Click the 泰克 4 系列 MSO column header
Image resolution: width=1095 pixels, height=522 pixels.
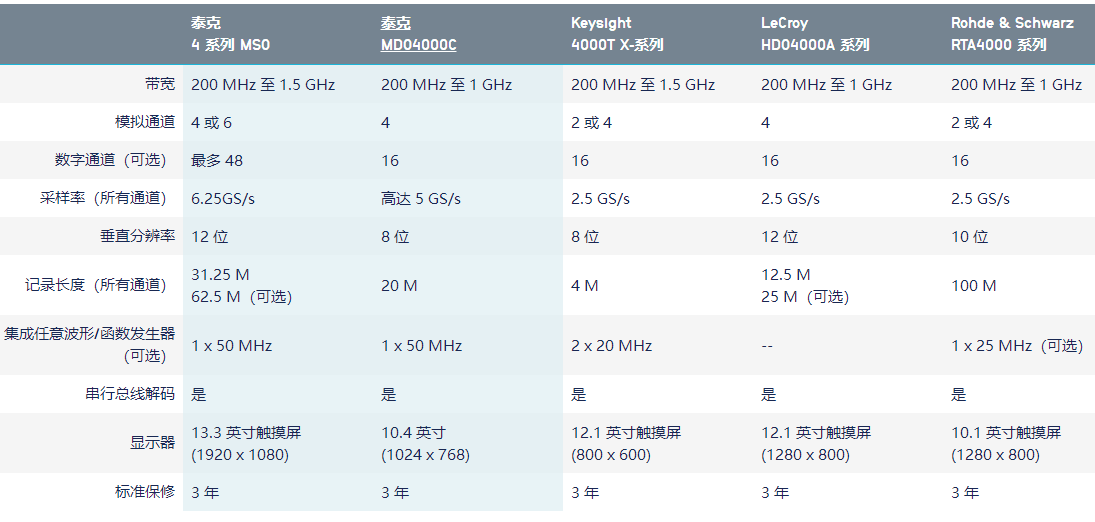231,34
